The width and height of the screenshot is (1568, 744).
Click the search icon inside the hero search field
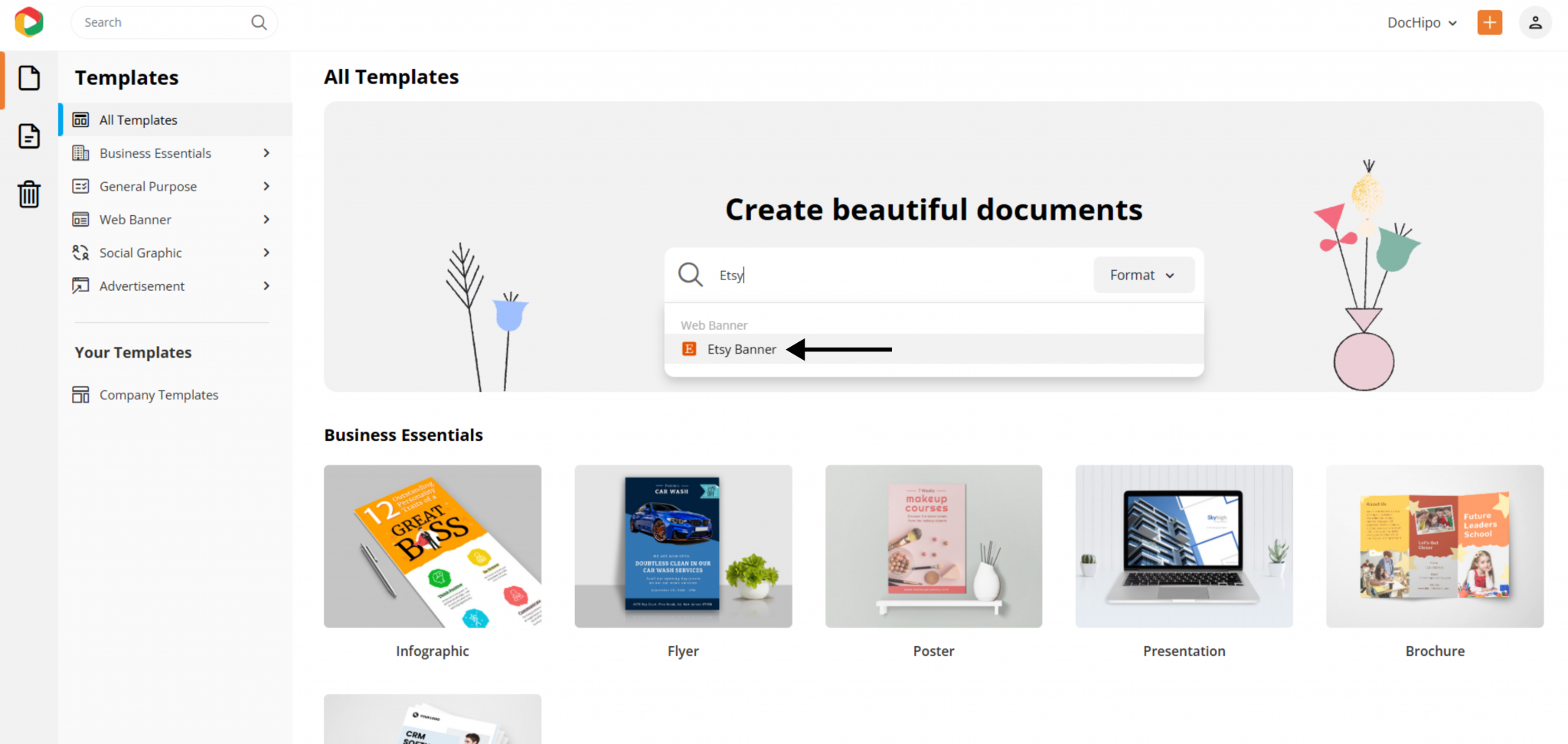pyautogui.click(x=689, y=274)
